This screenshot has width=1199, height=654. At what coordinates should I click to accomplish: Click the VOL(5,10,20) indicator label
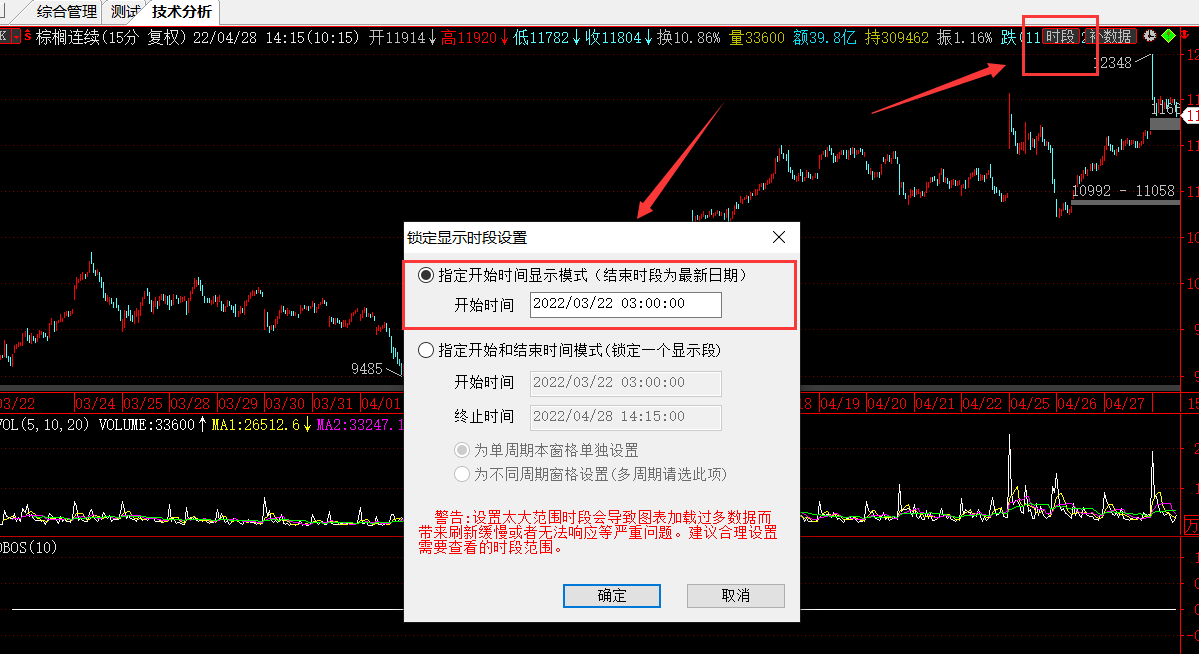click(x=44, y=425)
